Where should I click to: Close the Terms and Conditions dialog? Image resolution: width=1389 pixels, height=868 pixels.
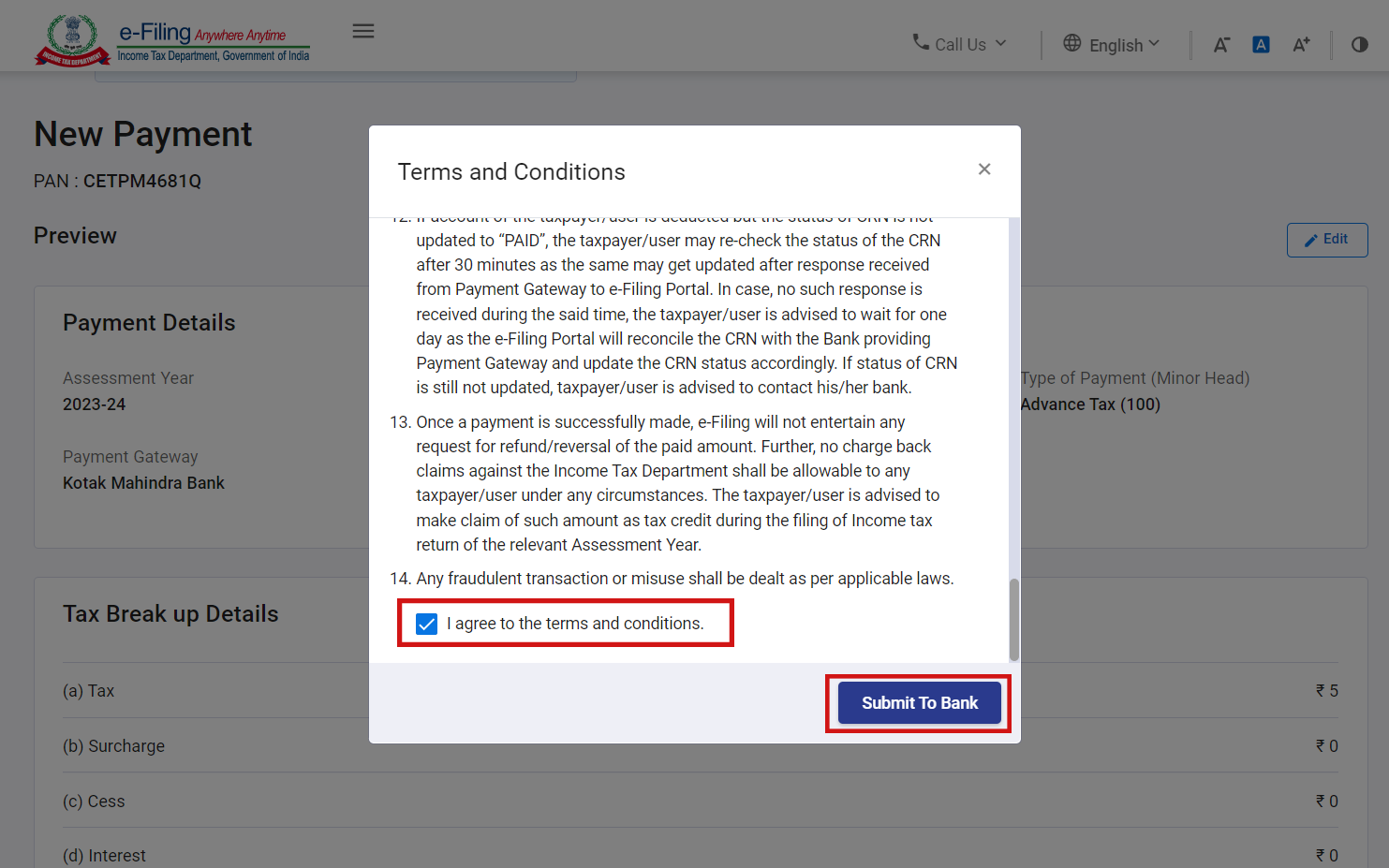[984, 169]
